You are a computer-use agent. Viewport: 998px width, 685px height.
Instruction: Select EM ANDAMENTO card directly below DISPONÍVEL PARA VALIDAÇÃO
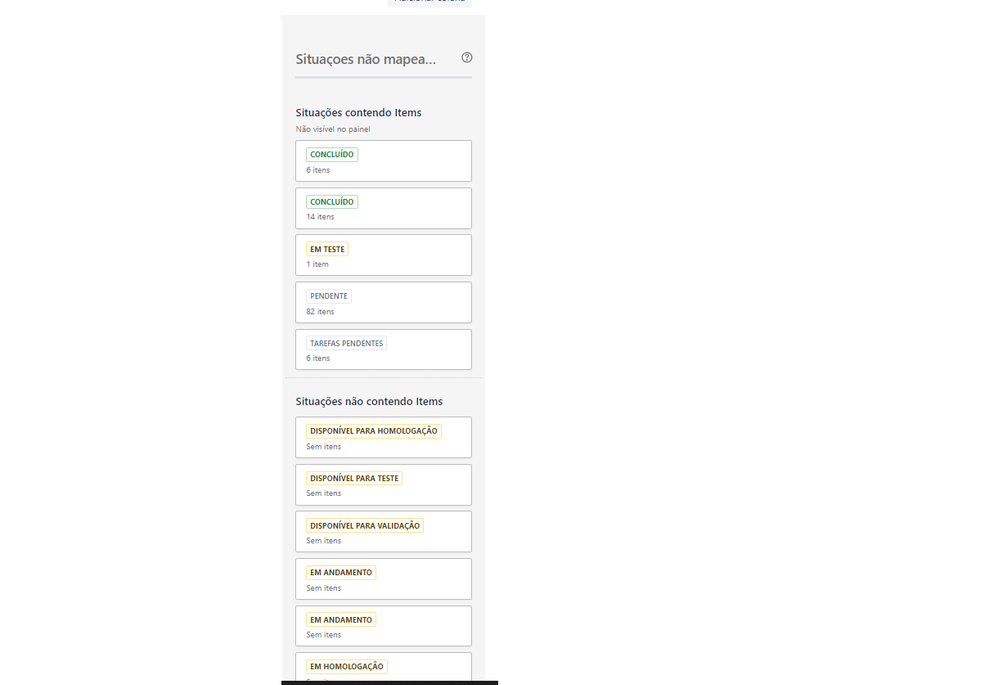click(x=383, y=579)
